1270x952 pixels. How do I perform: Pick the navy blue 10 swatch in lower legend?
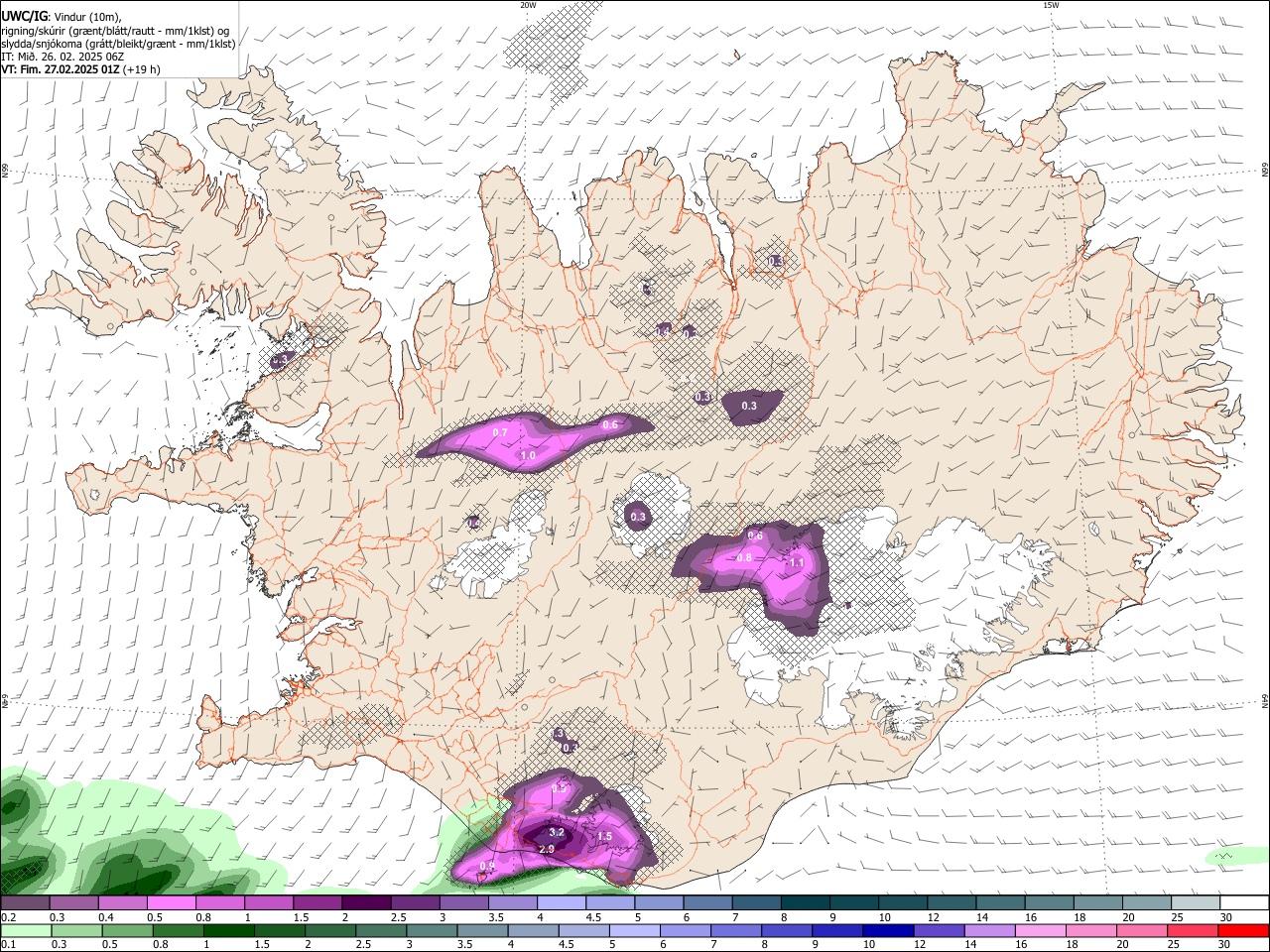pyautogui.click(x=889, y=931)
